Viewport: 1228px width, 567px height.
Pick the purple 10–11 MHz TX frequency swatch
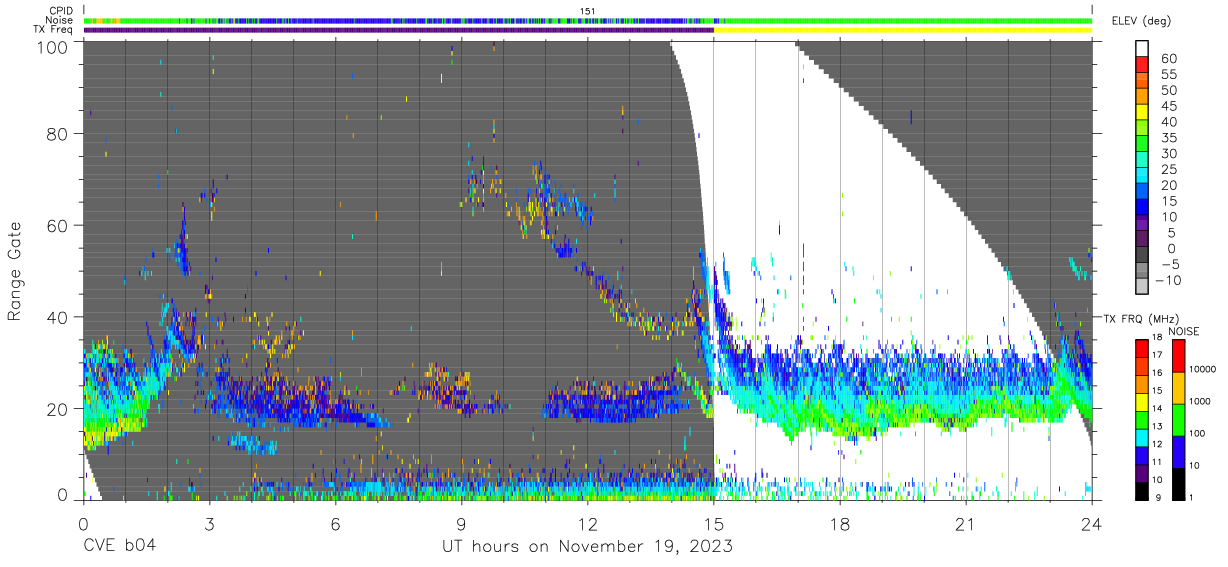(x=1140, y=472)
